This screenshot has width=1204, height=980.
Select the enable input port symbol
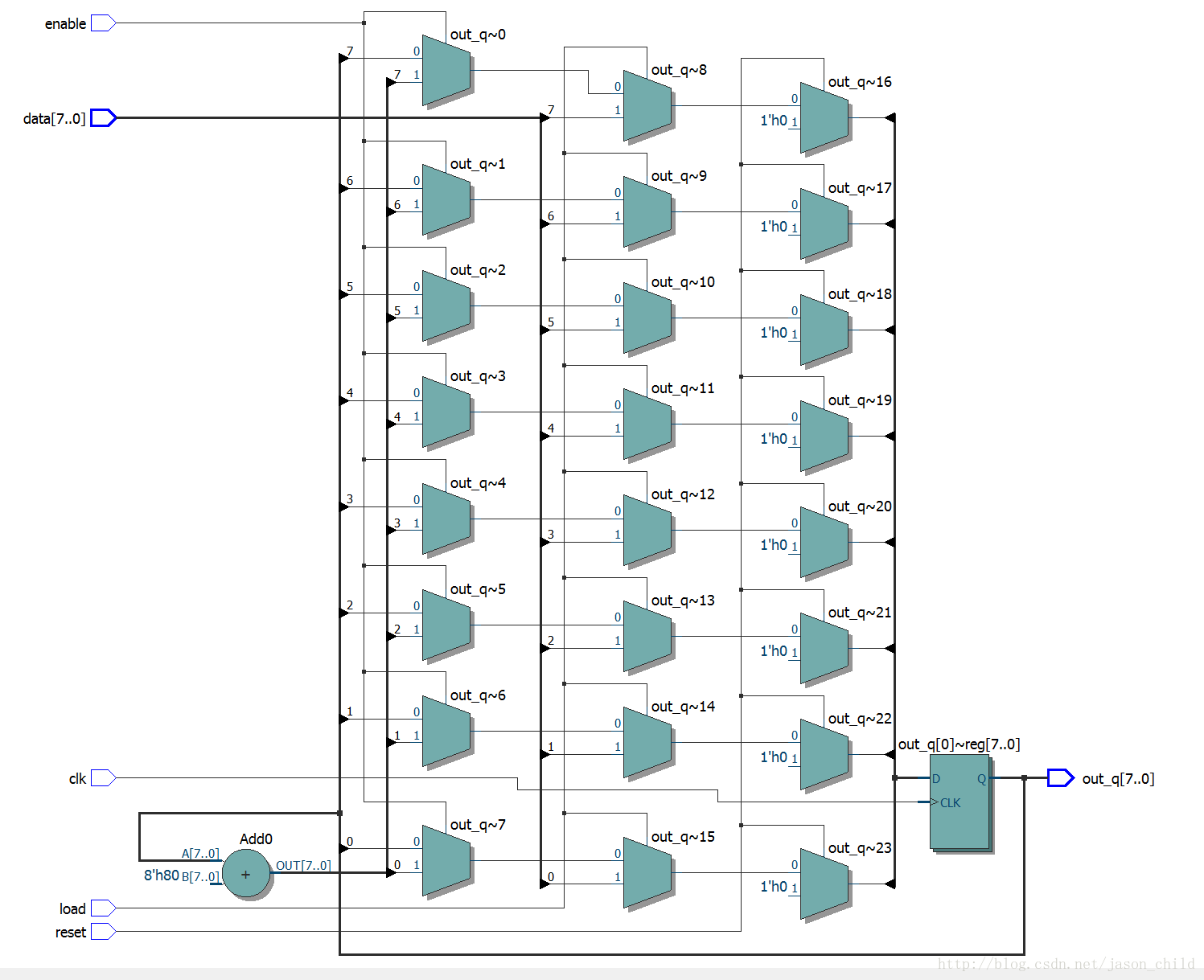pos(104,23)
